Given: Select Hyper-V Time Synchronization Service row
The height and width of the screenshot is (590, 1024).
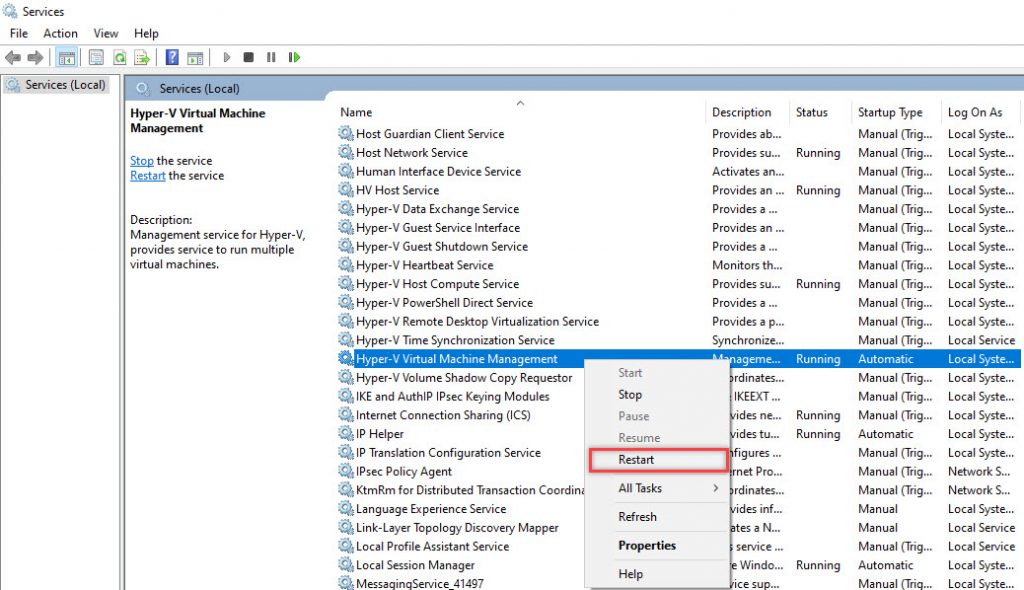Looking at the screenshot, I should (678, 340).
